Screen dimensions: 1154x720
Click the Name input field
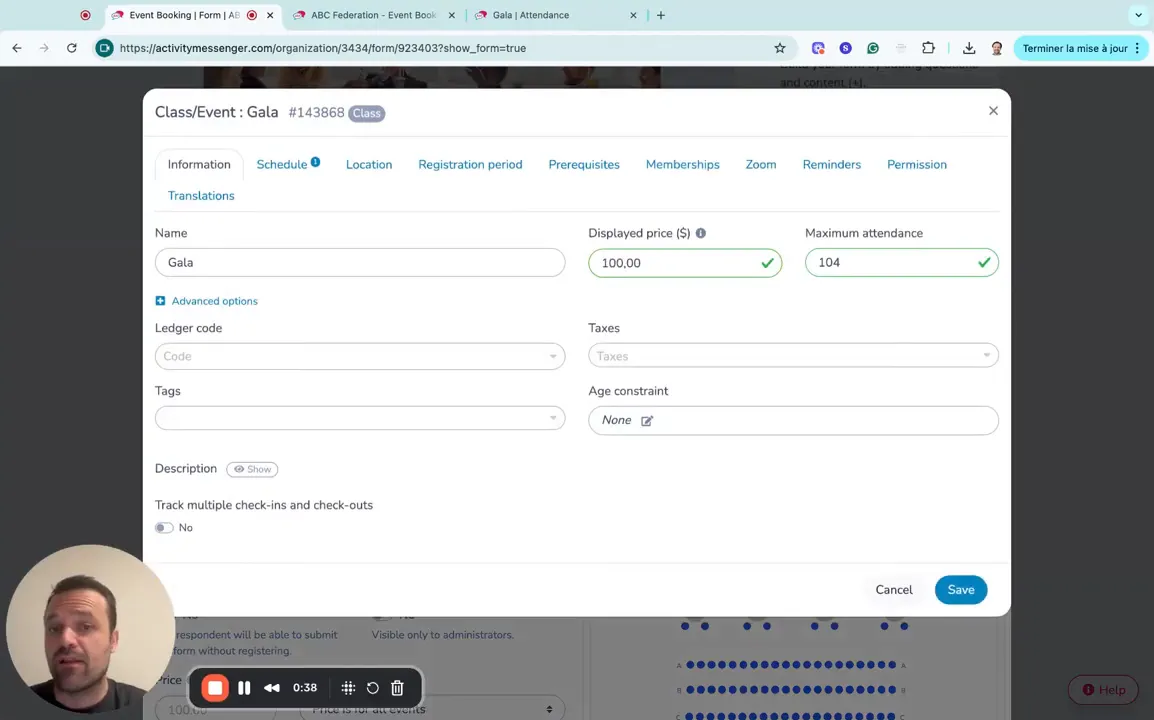pos(359,263)
